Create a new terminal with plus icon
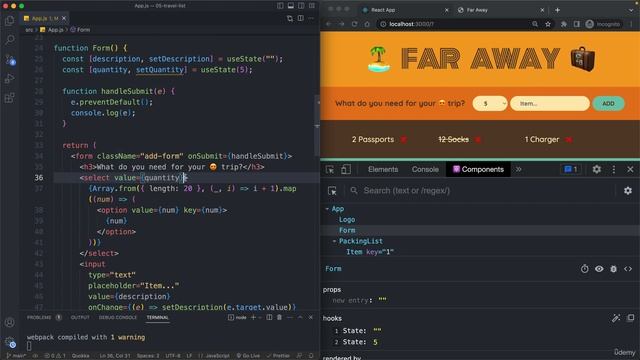 tap(253, 317)
